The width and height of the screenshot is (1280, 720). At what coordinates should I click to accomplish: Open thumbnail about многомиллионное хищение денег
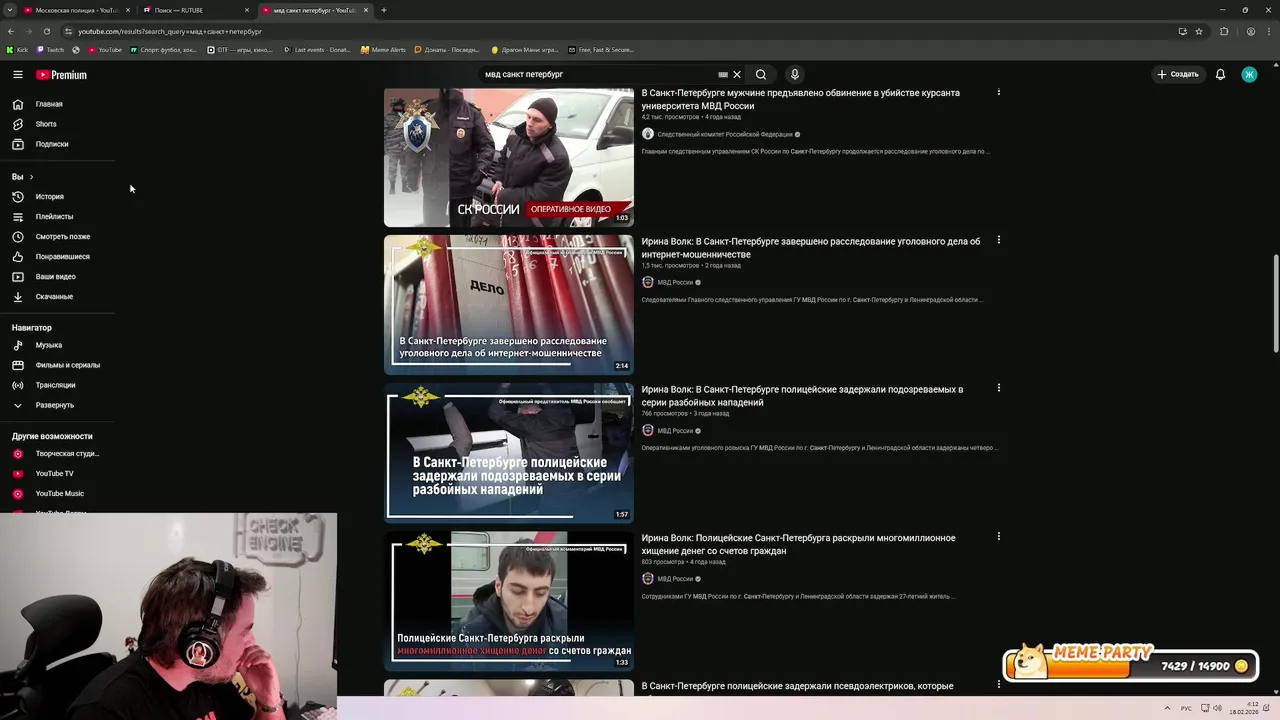[x=509, y=601]
